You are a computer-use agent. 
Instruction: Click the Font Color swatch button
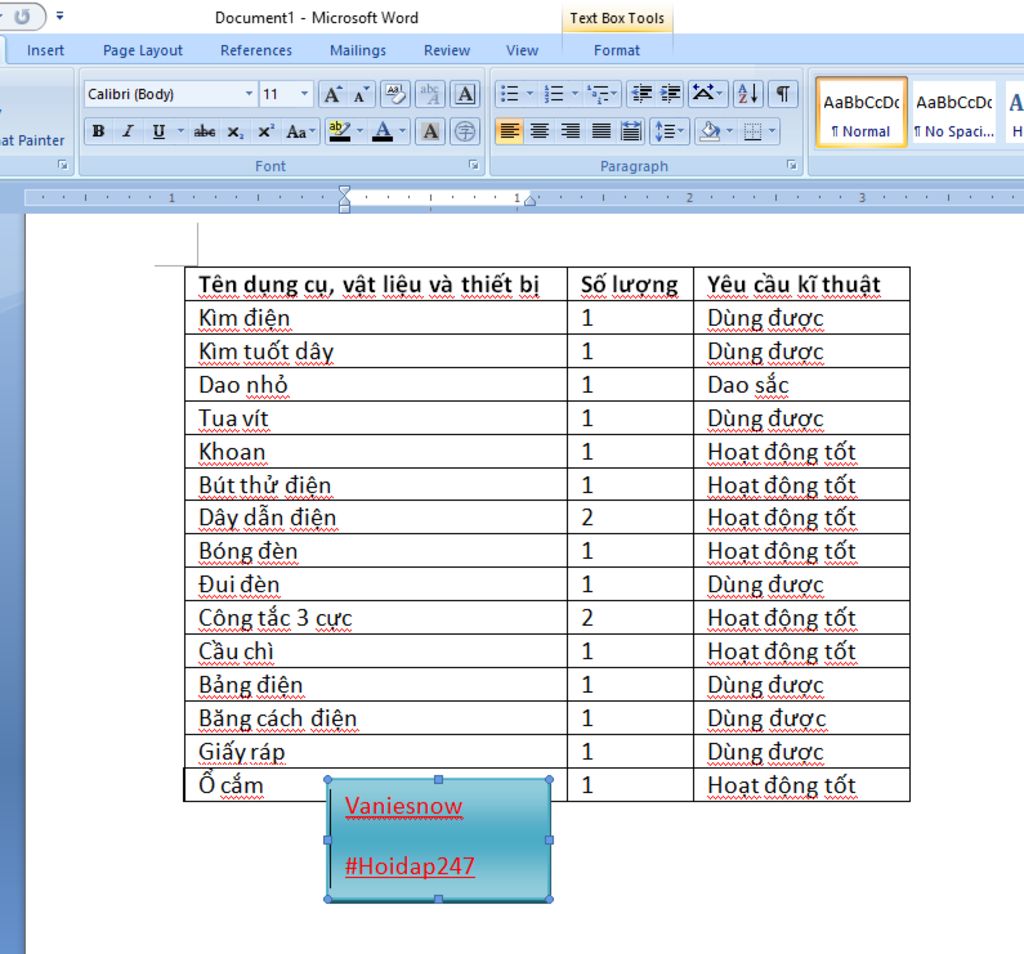383,131
